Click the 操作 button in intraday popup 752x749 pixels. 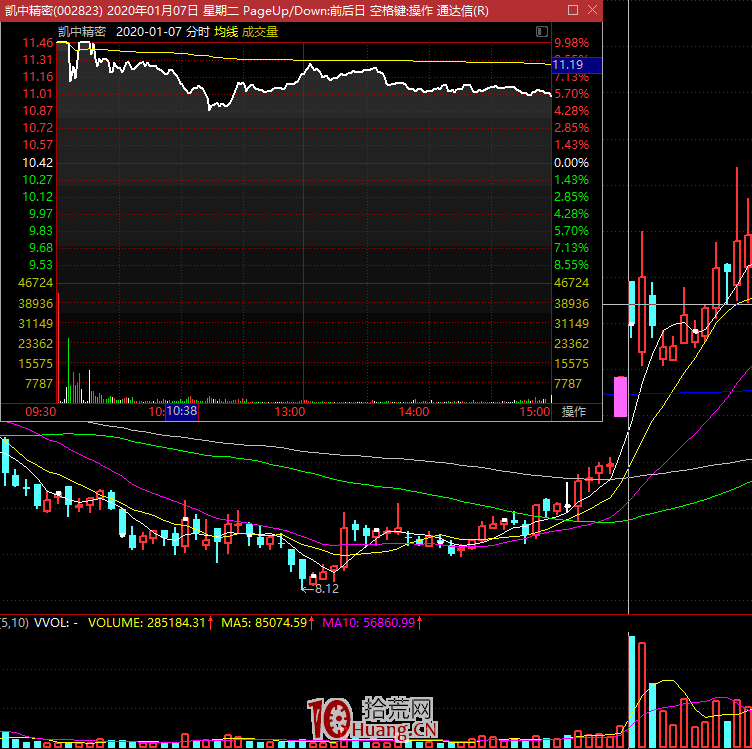573,411
